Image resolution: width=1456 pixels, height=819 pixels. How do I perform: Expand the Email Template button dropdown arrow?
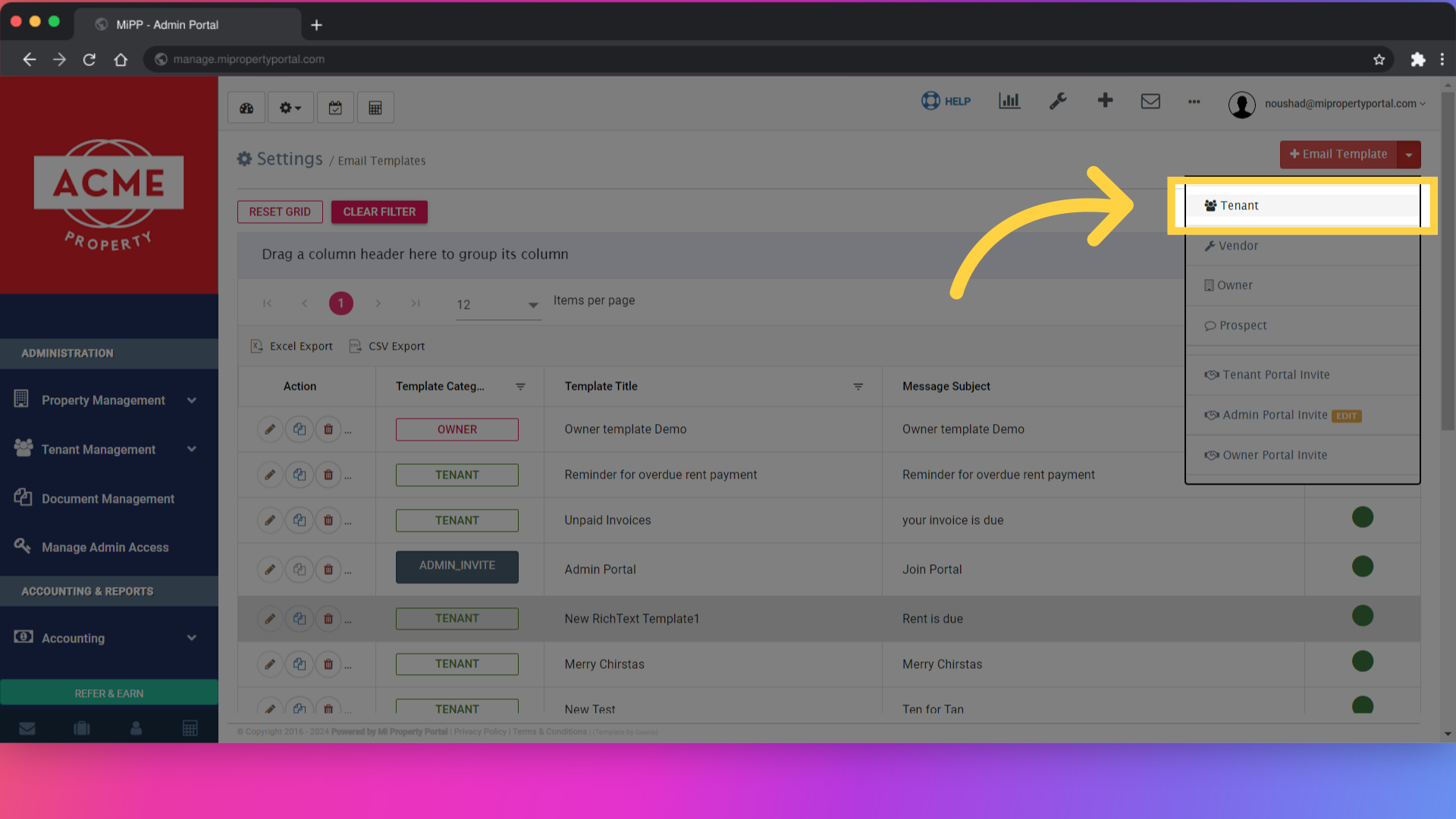1409,154
